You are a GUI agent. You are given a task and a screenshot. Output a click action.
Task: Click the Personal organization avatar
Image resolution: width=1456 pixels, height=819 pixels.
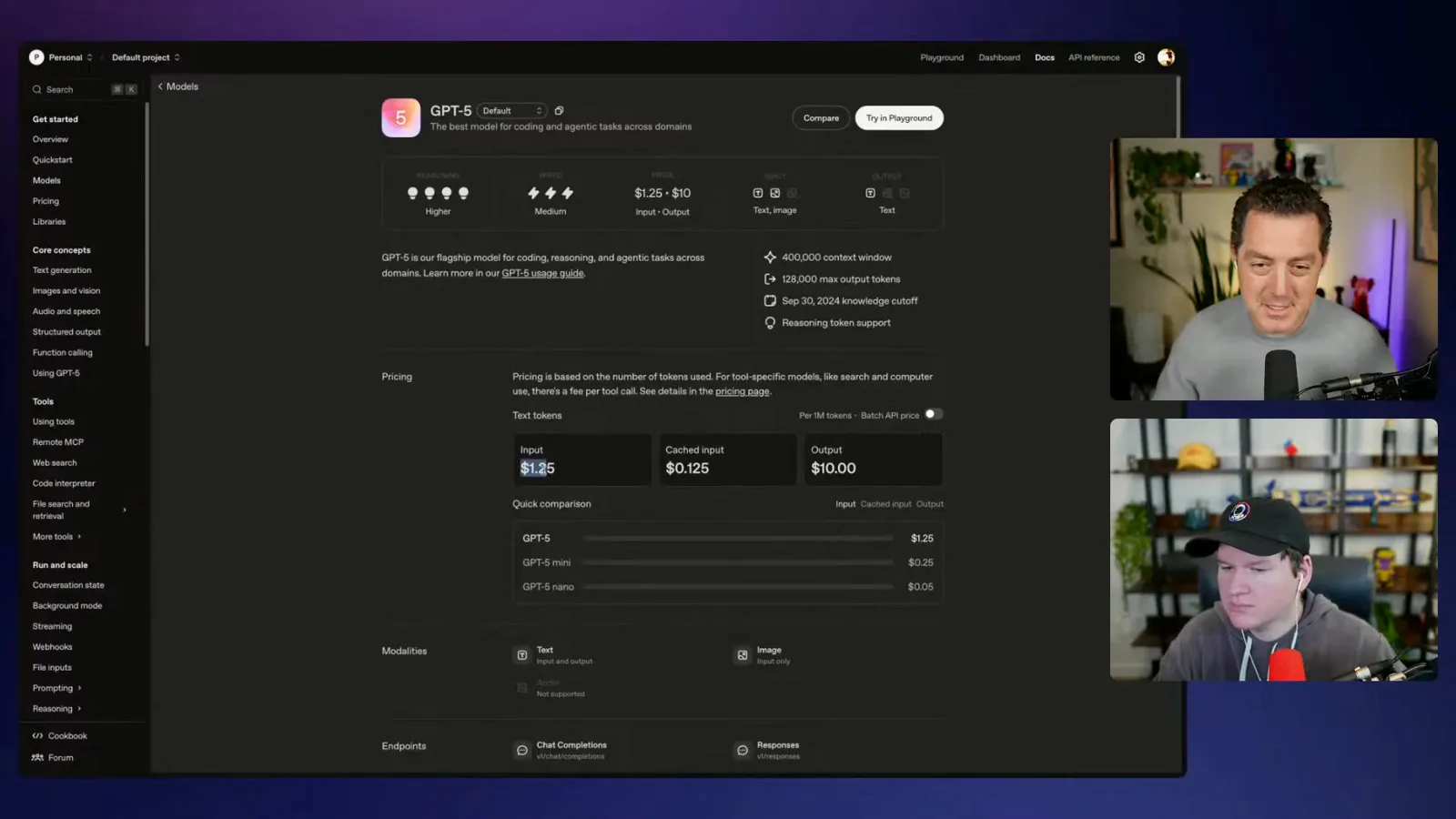point(36,57)
